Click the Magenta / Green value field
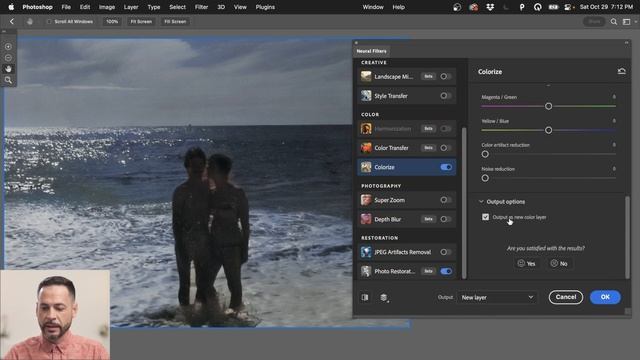Viewport: 640px width, 360px height. coord(614,97)
